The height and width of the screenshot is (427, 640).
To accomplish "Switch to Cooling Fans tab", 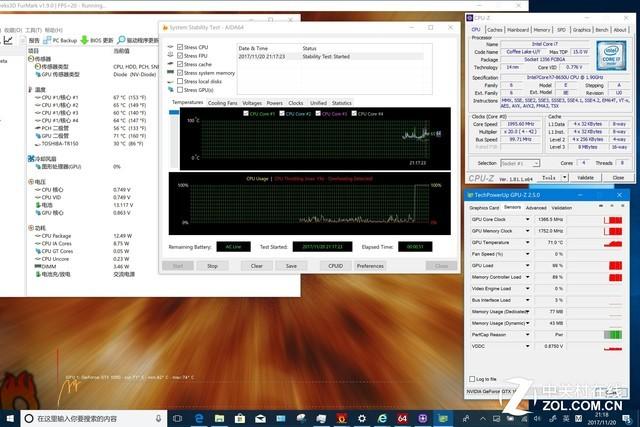I will pos(222,102).
